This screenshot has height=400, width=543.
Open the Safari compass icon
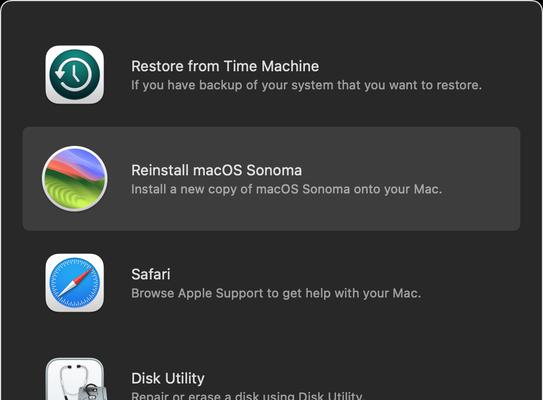pyautogui.click(x=74, y=283)
